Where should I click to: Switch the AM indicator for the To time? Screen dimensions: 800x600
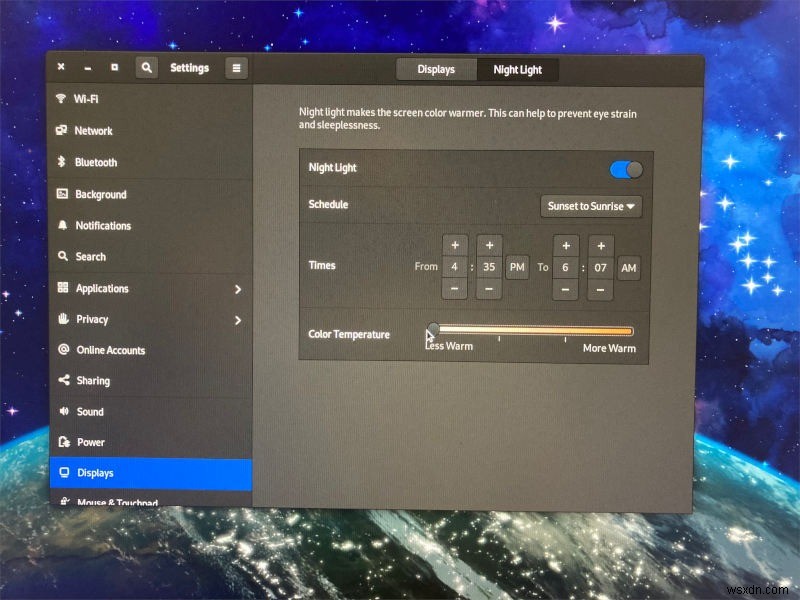(629, 267)
